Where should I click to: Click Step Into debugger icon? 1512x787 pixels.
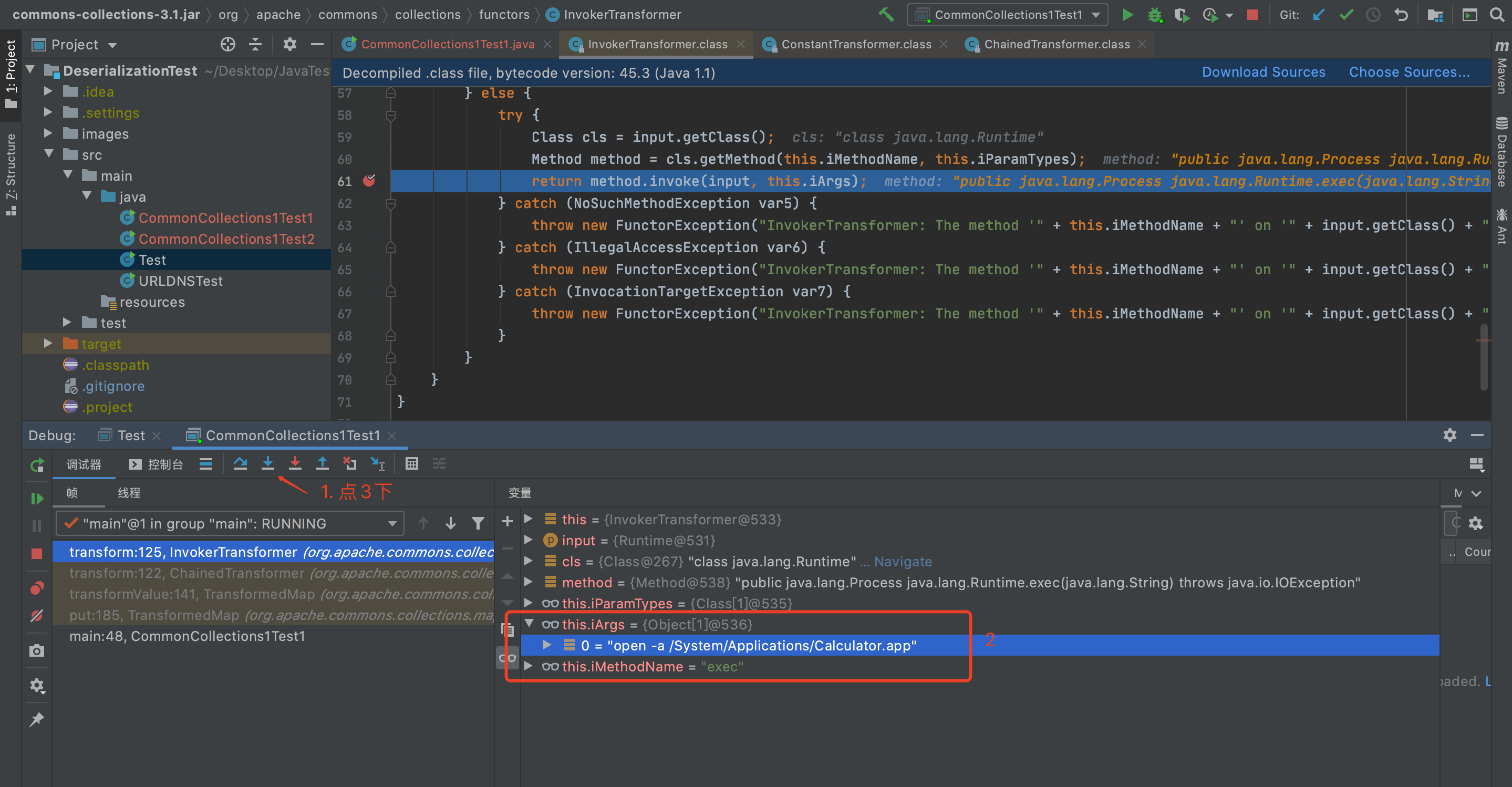(267, 463)
